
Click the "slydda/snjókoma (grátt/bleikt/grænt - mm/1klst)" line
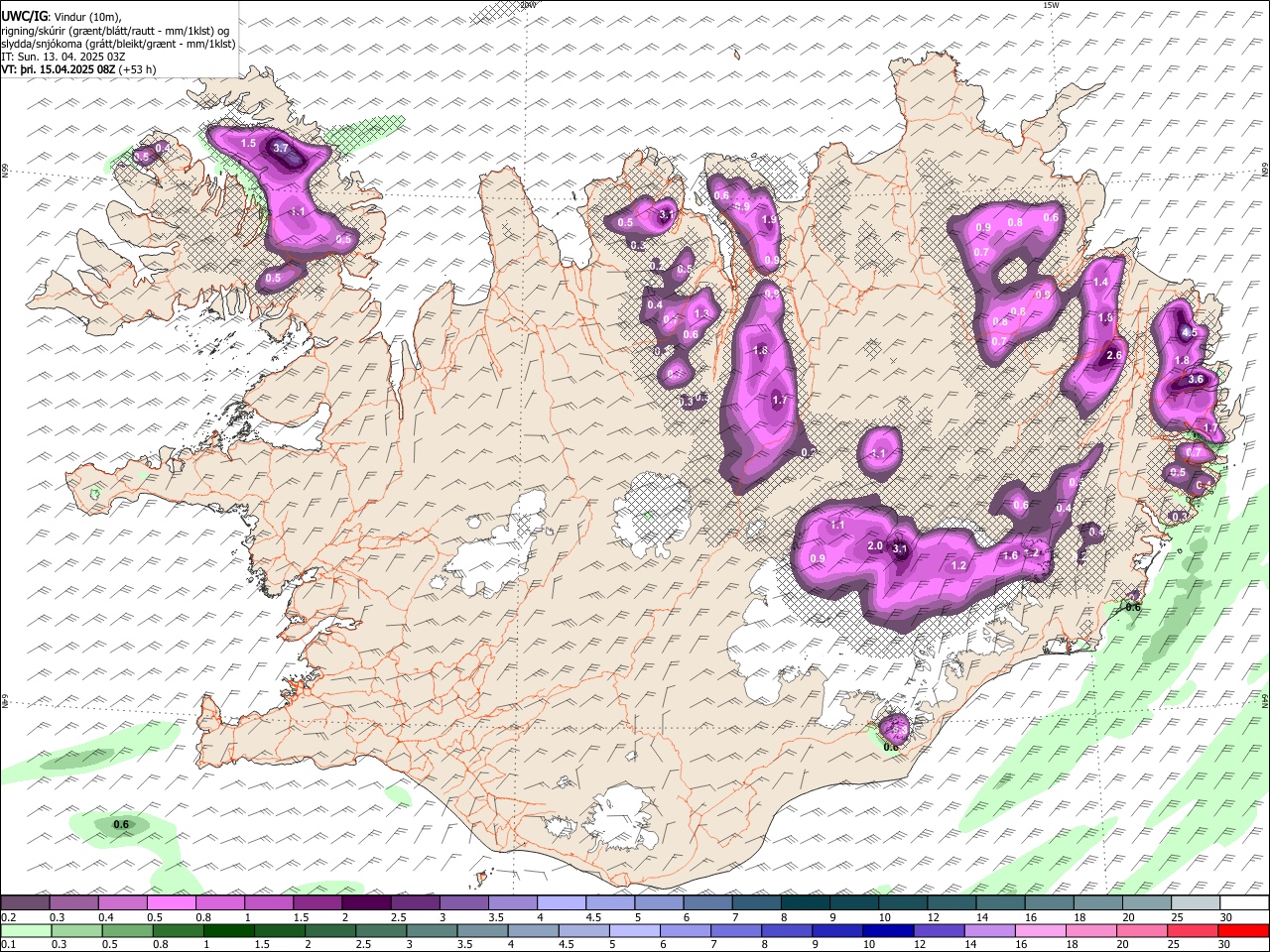tap(118, 44)
